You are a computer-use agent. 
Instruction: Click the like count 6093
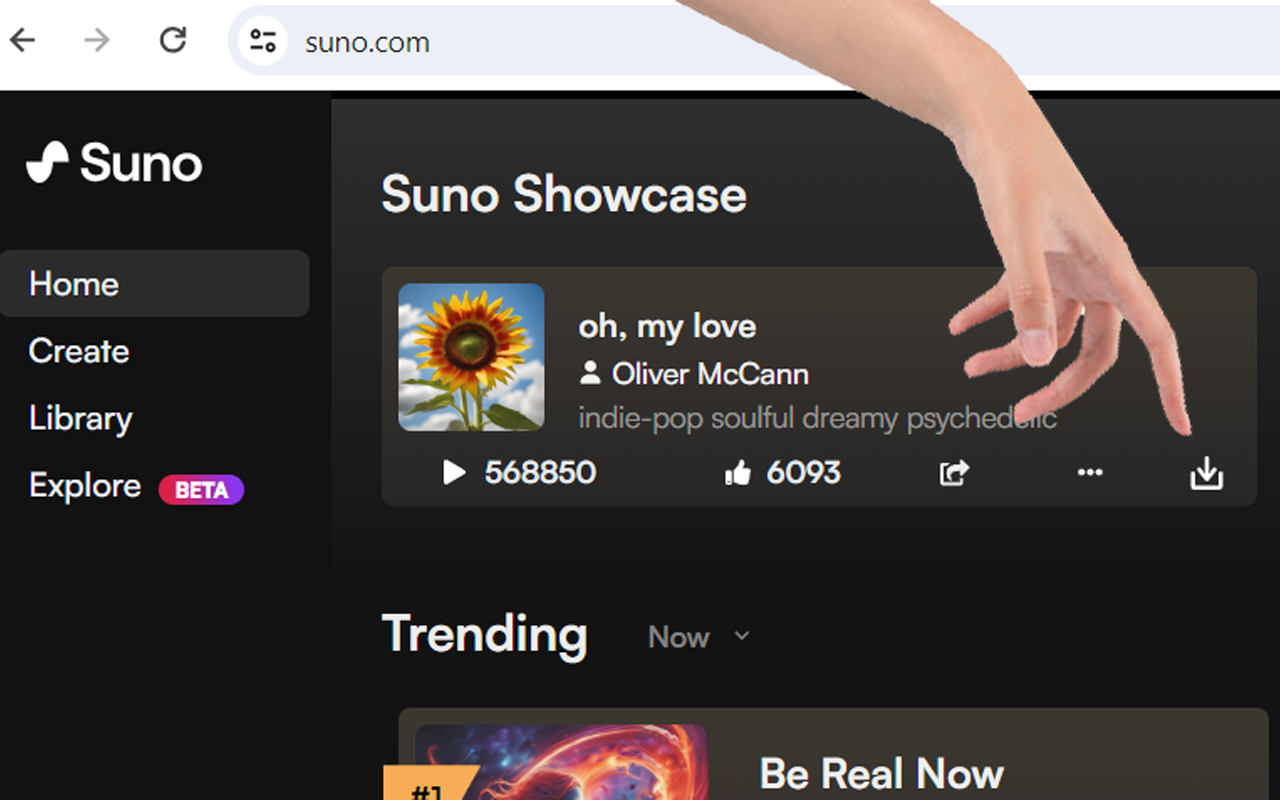(803, 472)
